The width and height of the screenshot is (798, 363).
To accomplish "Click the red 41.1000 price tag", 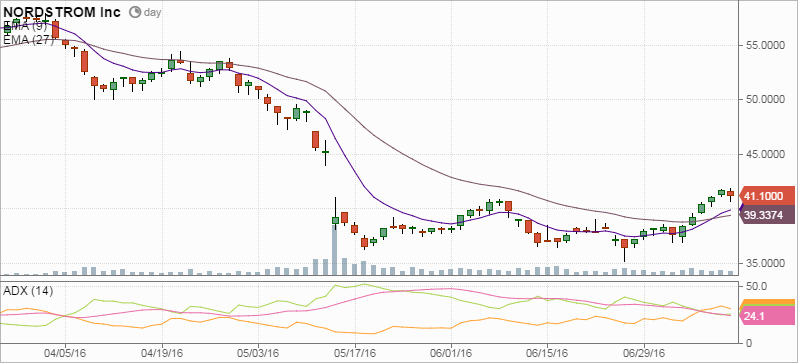I will coord(767,196).
